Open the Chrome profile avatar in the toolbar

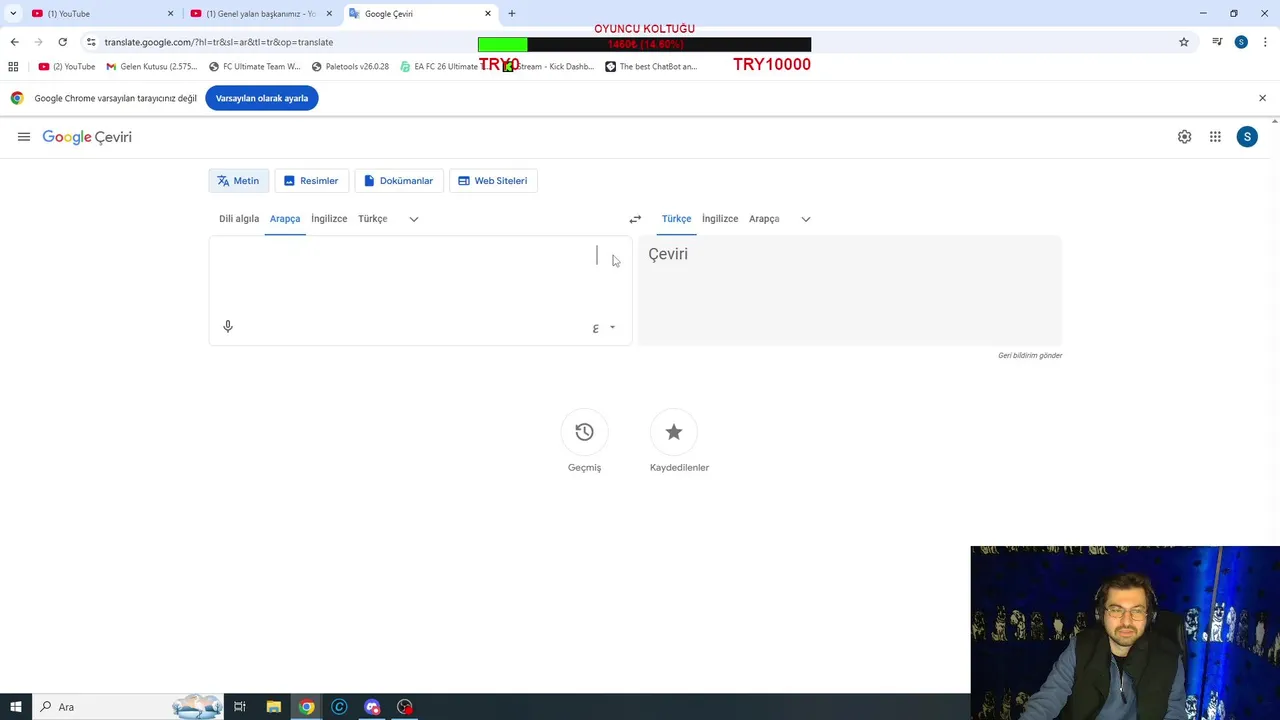point(1241,42)
